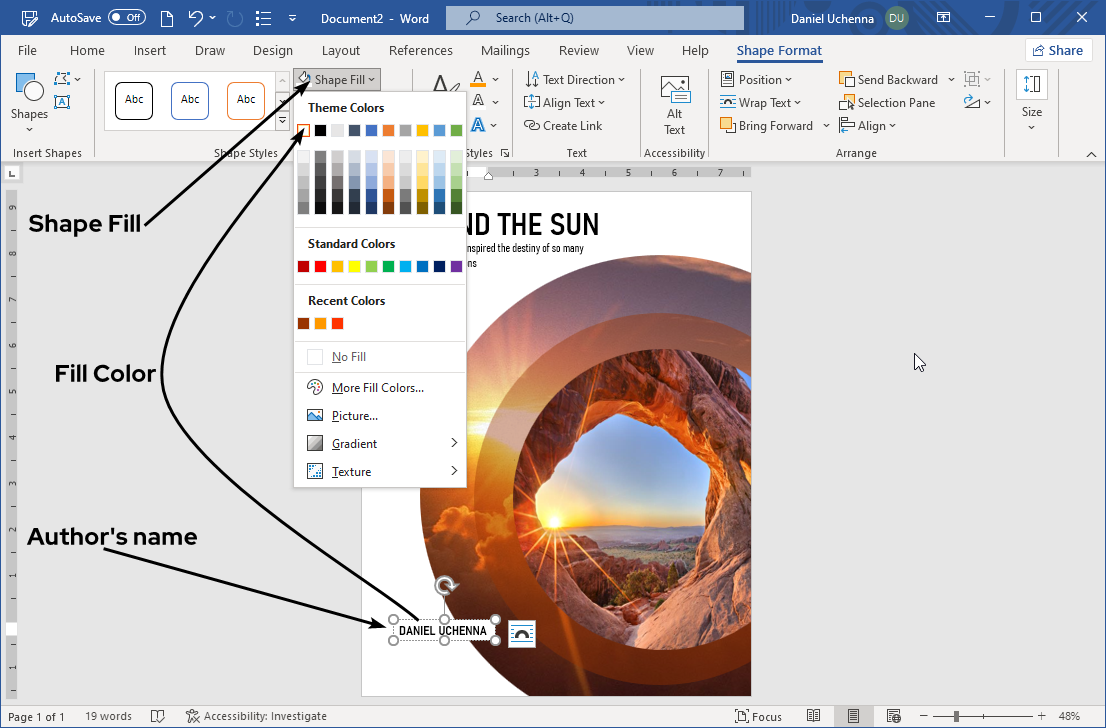The image size is (1106, 728).
Task: Open More Fill Colors dialog
Action: click(377, 388)
